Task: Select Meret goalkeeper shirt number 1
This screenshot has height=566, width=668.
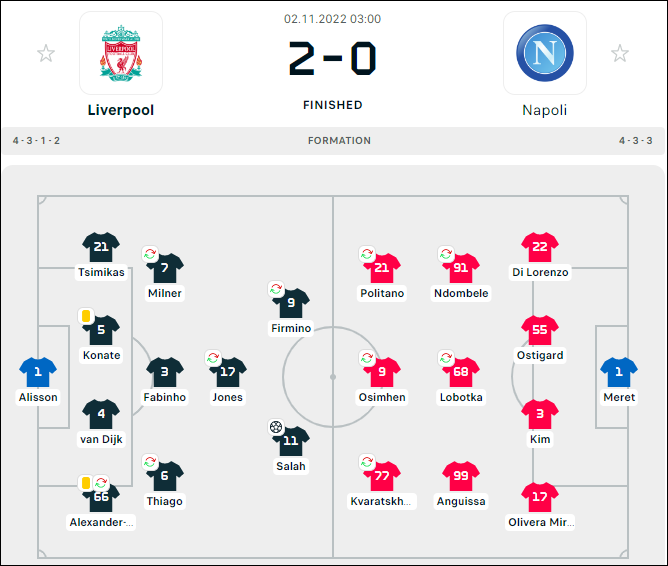Action: click(619, 372)
